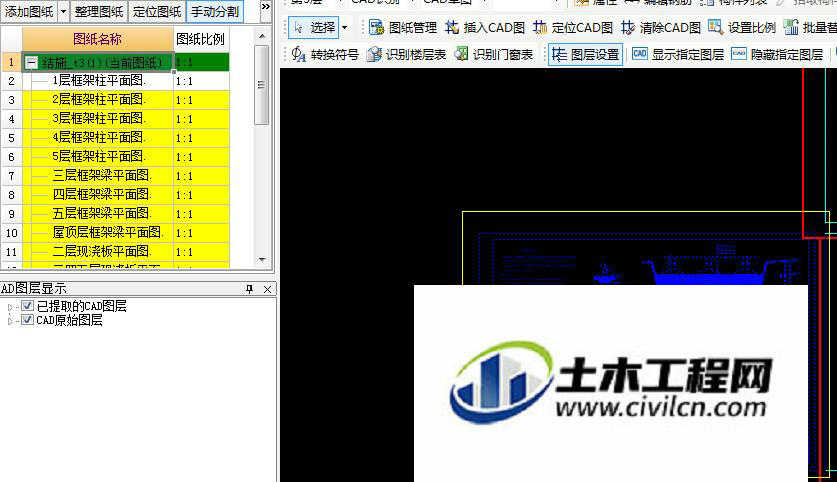The image size is (837, 482).
Task: Click the drawing list scrollbar up arrow
Action: 262,36
